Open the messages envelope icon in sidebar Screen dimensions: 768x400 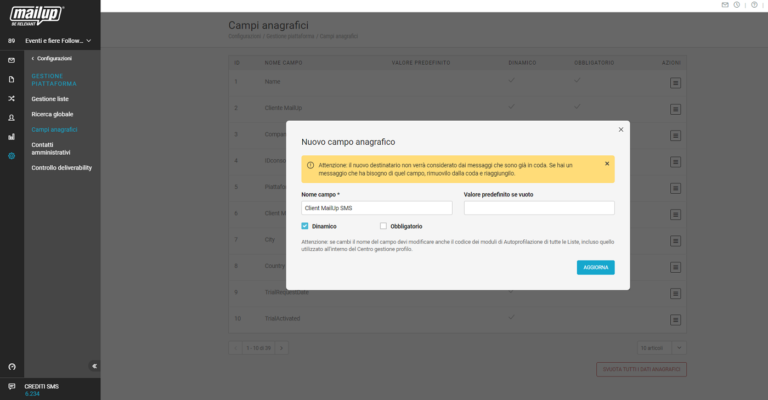(11, 60)
